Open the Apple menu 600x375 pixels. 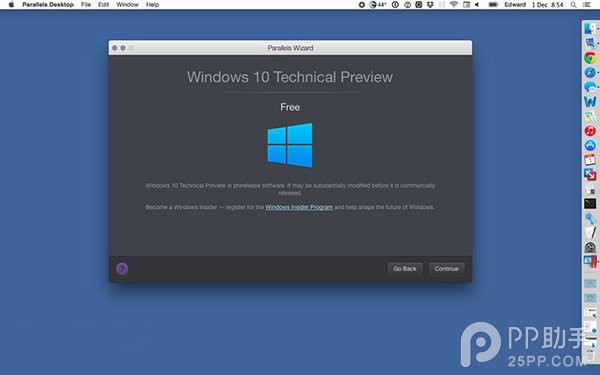(11, 5)
